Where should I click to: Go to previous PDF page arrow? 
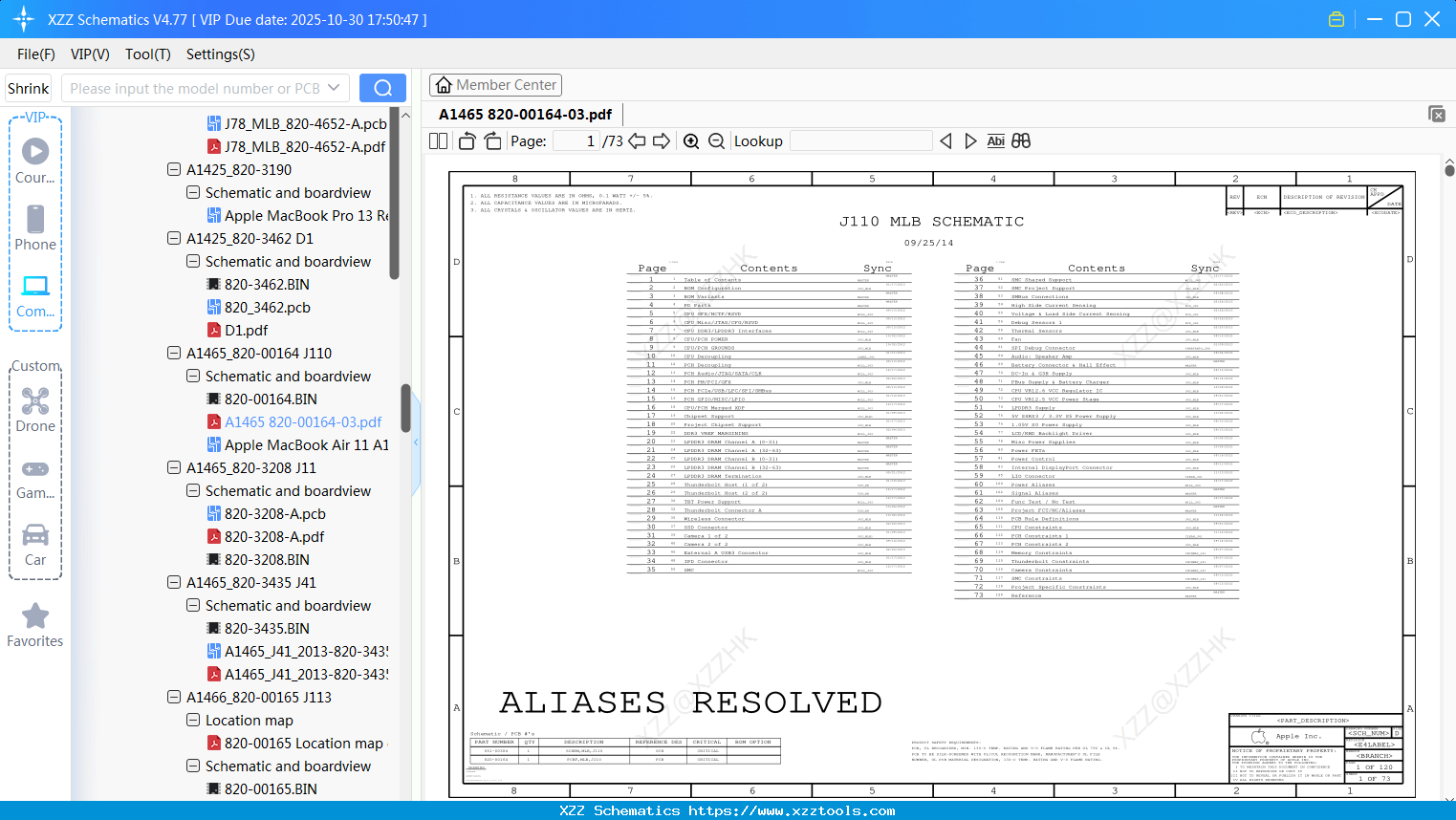tap(638, 141)
